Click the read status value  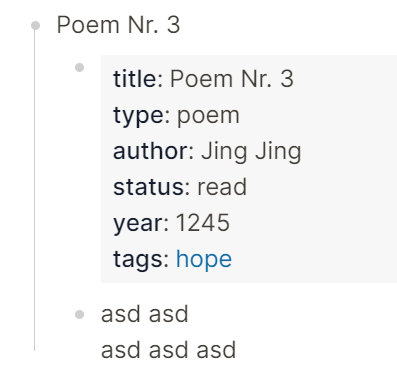pyautogui.click(x=222, y=187)
